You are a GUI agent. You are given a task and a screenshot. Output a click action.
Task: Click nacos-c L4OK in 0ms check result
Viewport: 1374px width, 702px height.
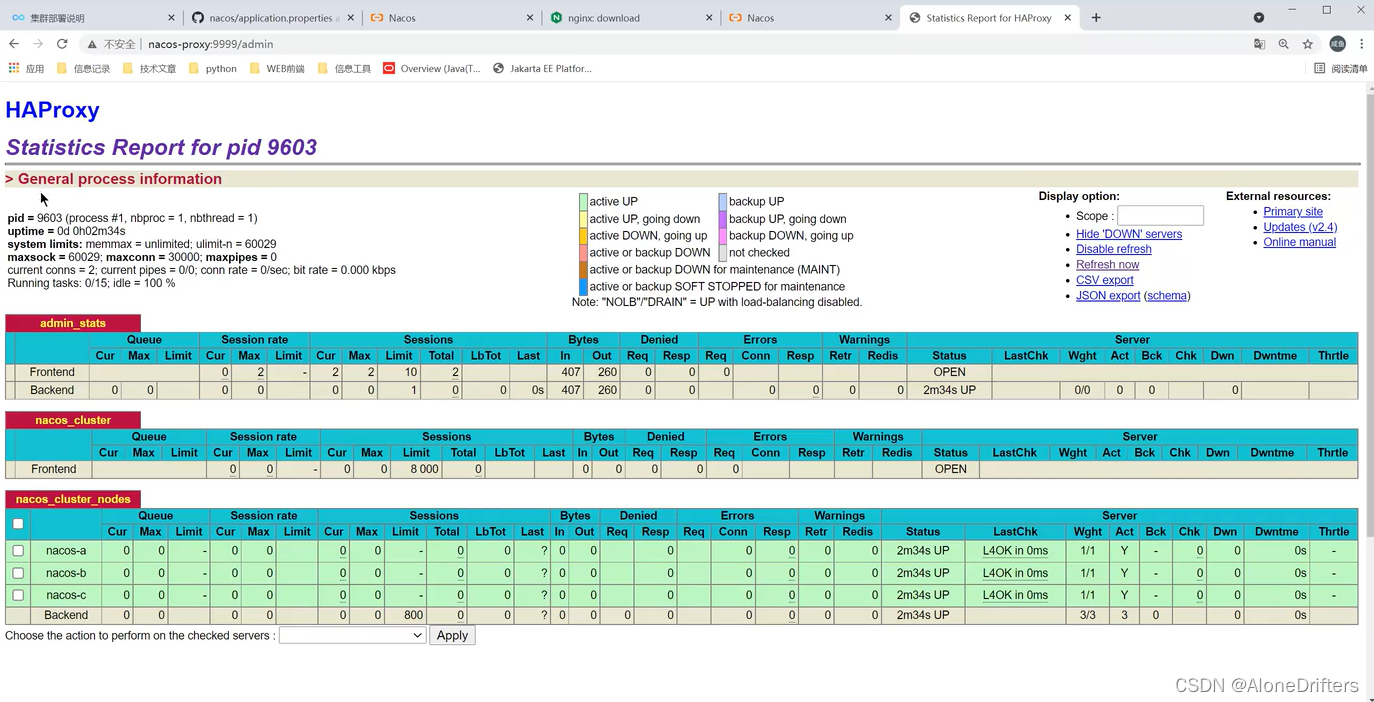1015,595
